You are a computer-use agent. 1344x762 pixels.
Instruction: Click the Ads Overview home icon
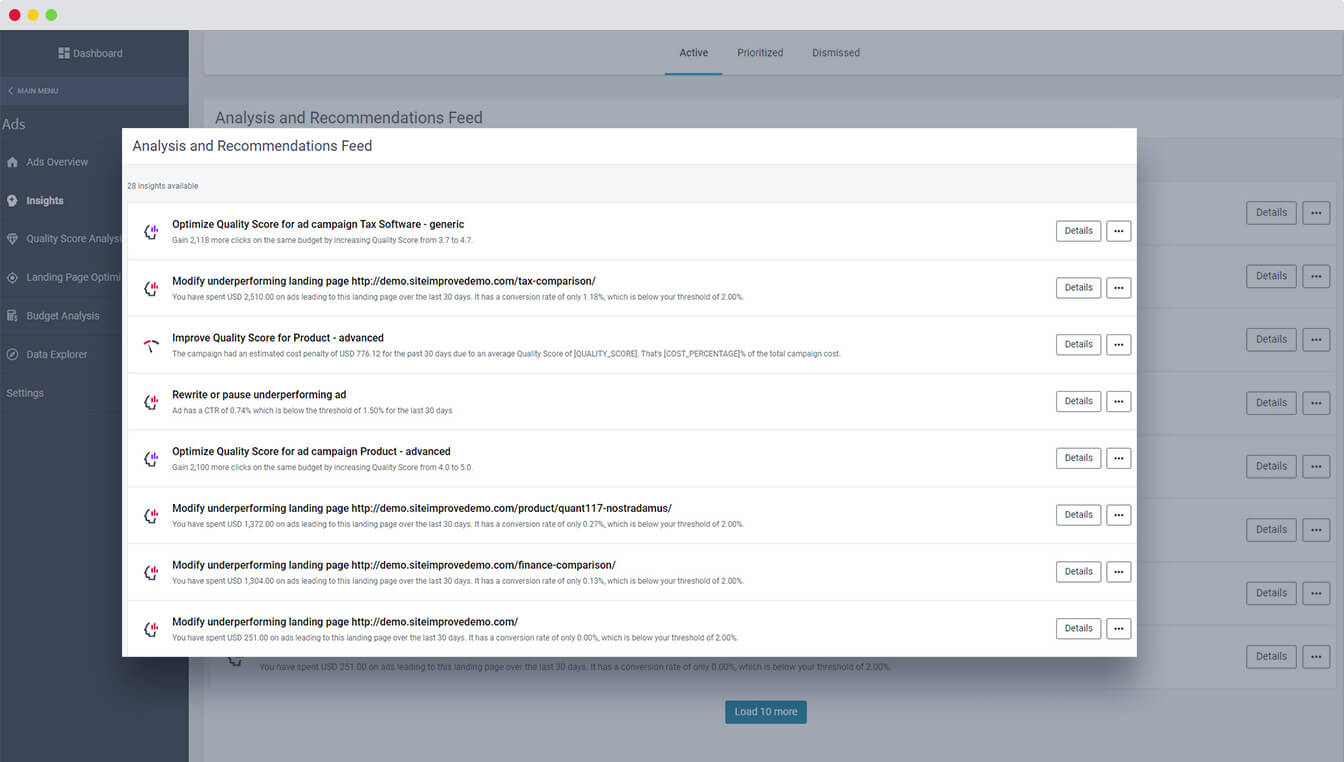click(12, 162)
